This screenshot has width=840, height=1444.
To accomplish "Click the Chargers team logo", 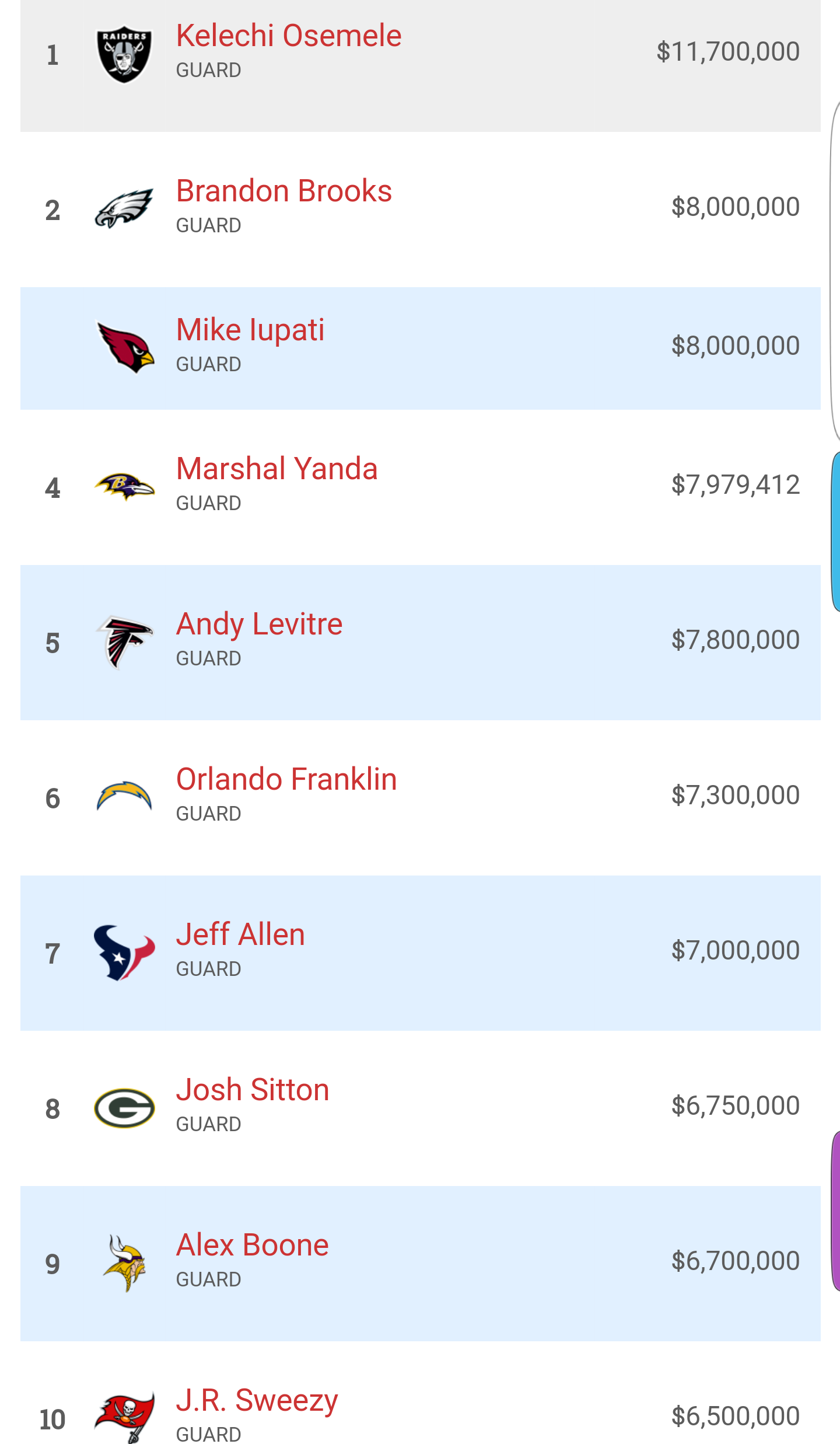I will click(124, 797).
